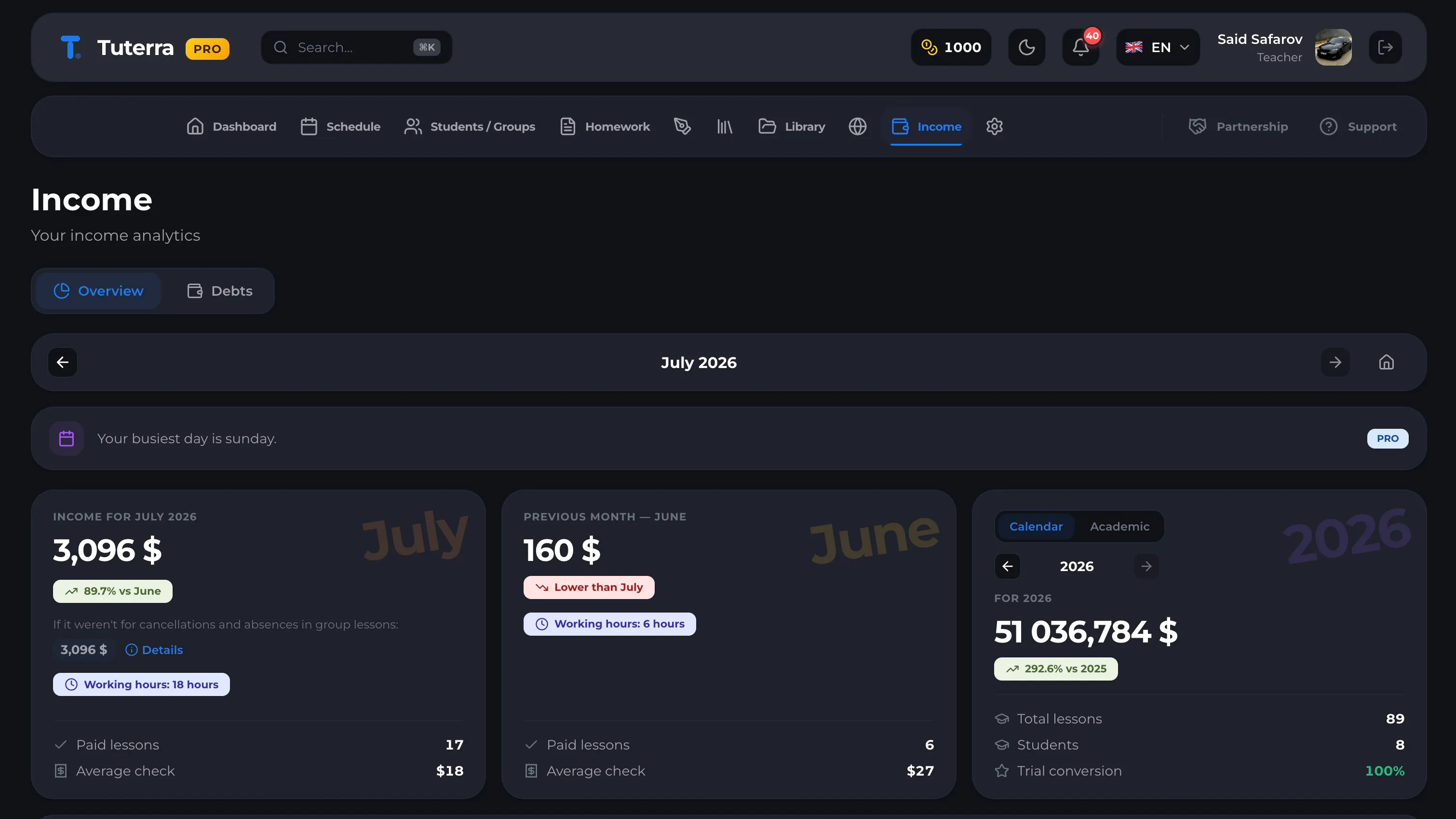Switch to the Overview tab
This screenshot has height=819, width=1456.
tap(98, 291)
